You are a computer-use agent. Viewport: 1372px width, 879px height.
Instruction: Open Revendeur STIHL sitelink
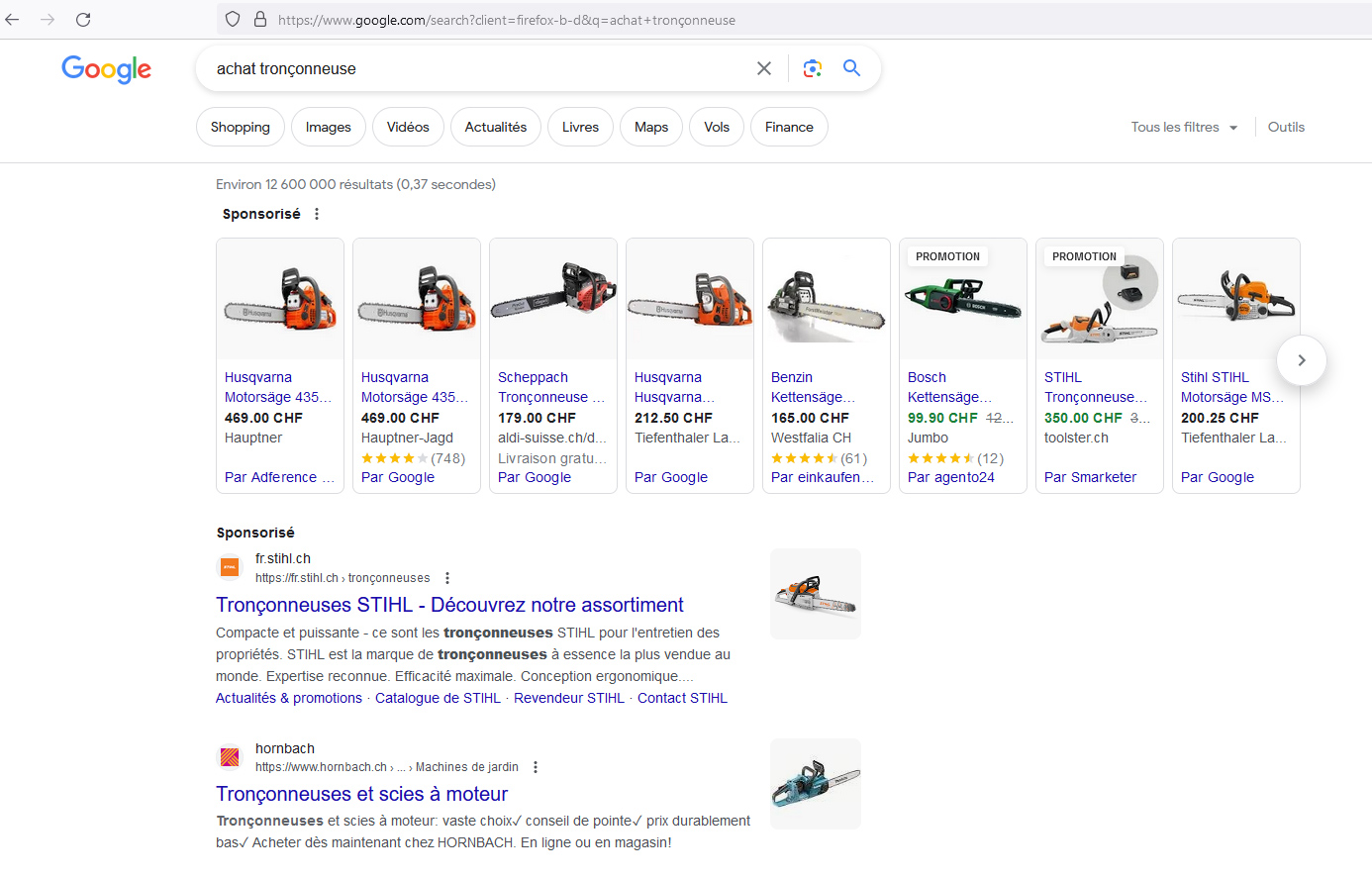(x=569, y=698)
